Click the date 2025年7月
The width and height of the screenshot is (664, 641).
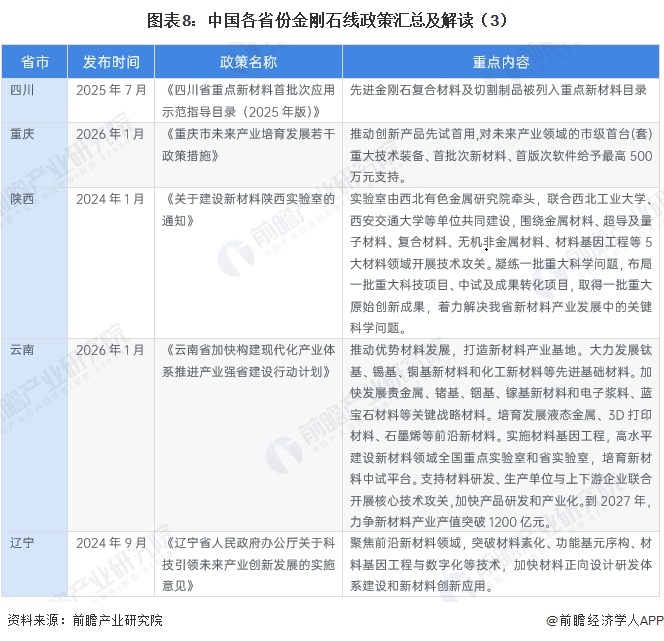click(111, 90)
